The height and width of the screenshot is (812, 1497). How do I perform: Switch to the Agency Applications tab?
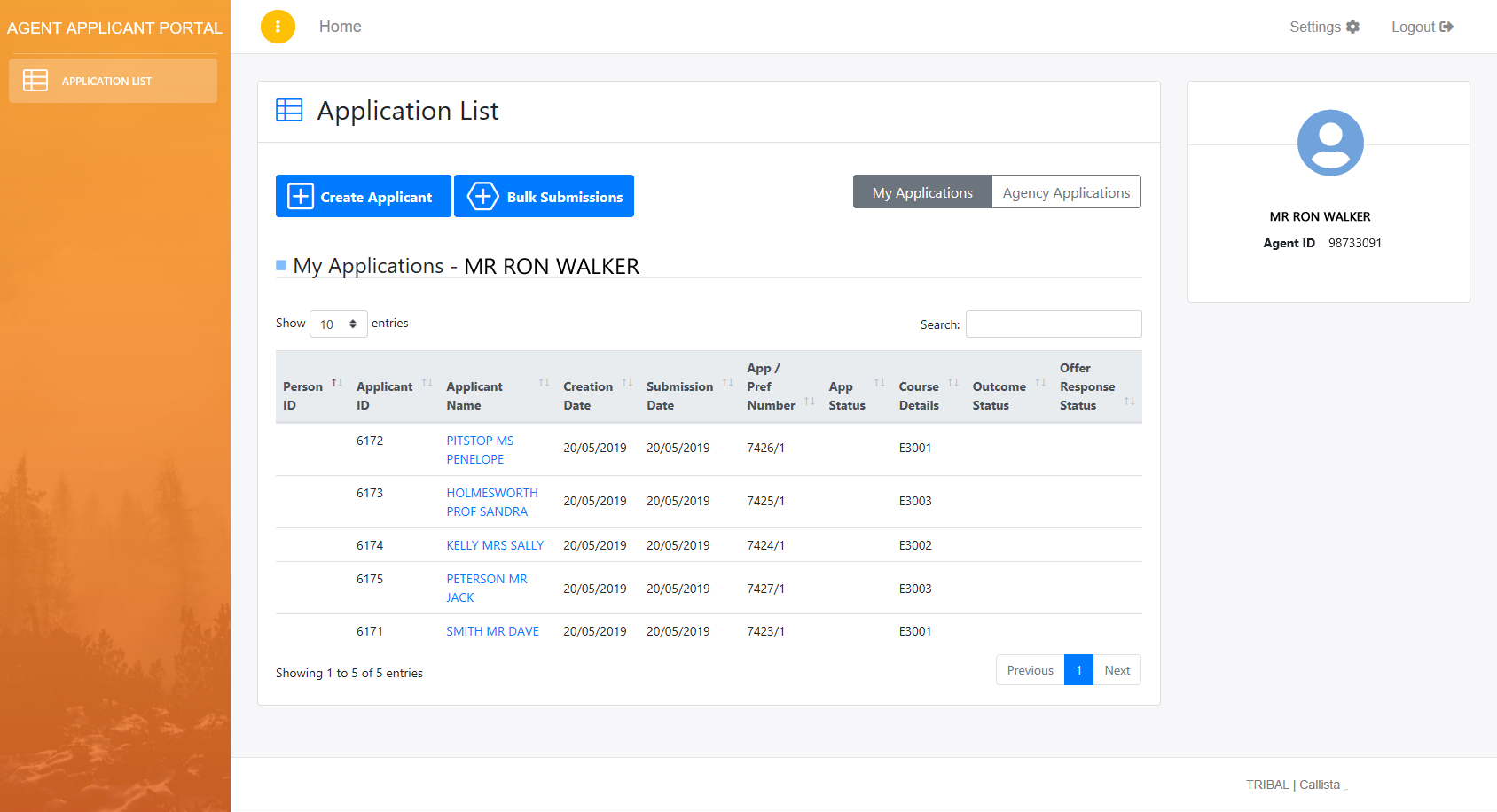[1066, 191]
